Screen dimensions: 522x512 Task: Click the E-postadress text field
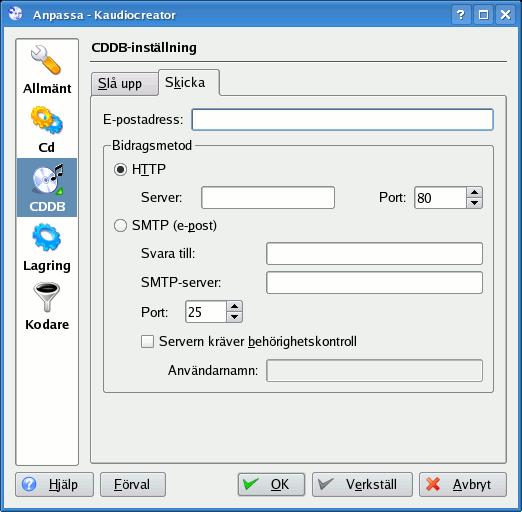pyautogui.click(x=342, y=119)
